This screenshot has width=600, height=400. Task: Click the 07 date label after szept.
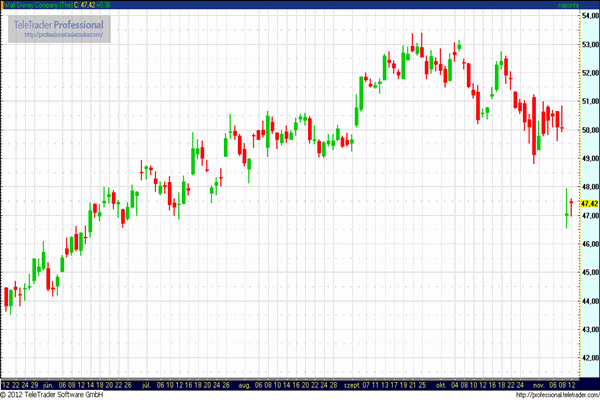pyautogui.click(x=366, y=385)
